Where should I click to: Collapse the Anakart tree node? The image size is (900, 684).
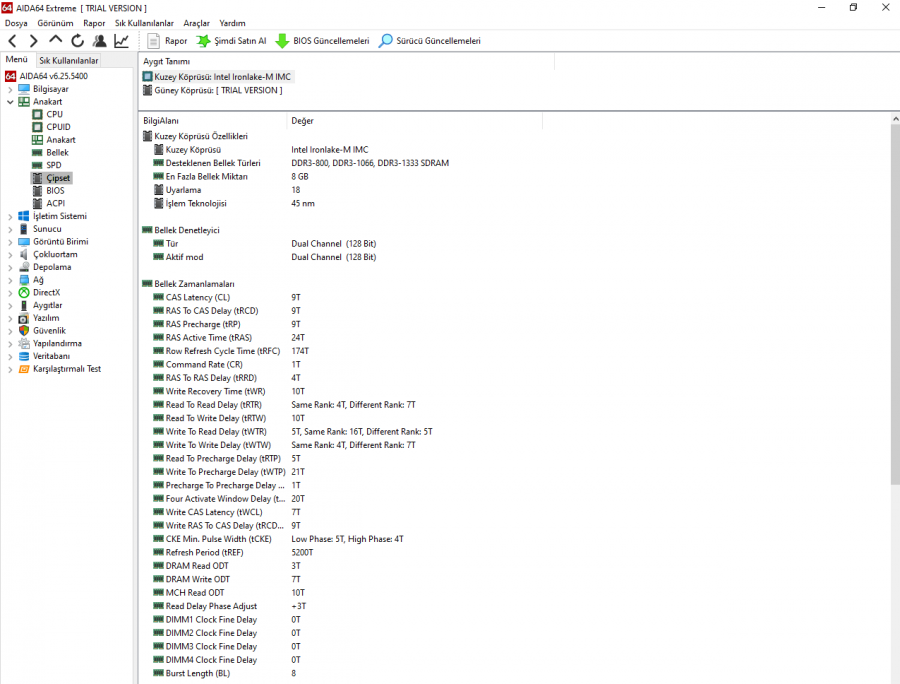10,102
